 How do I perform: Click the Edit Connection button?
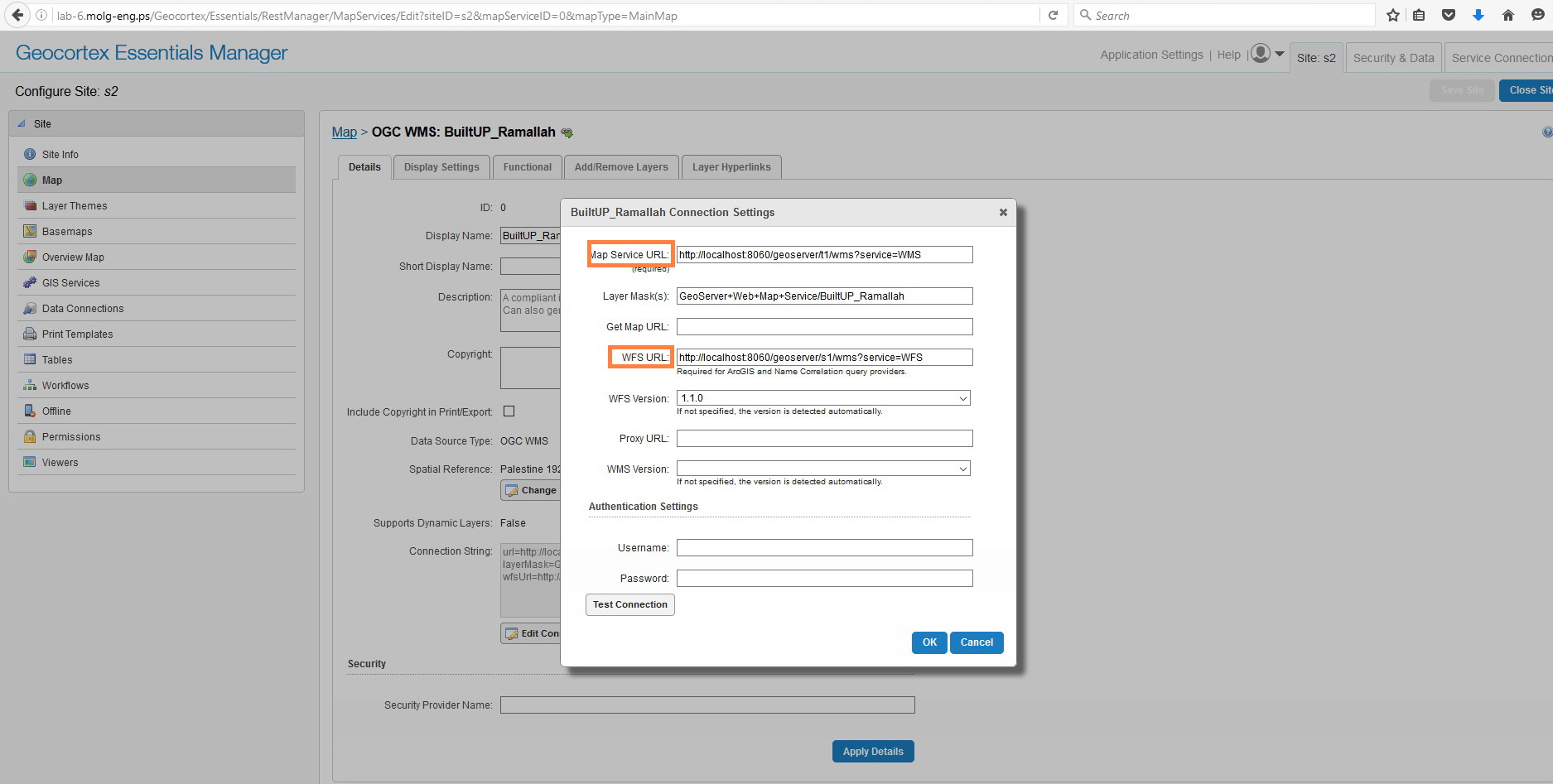point(530,633)
